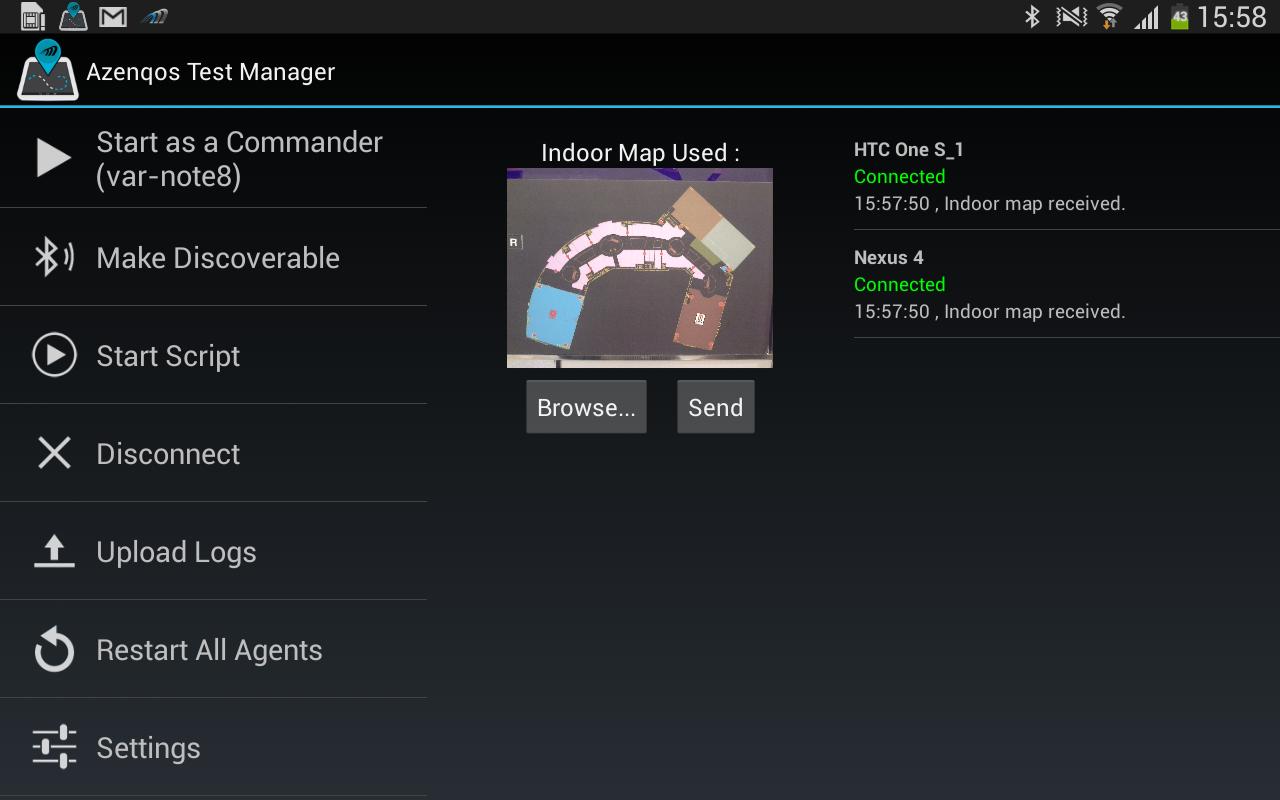Tap the cell signal bars icon

1146,17
